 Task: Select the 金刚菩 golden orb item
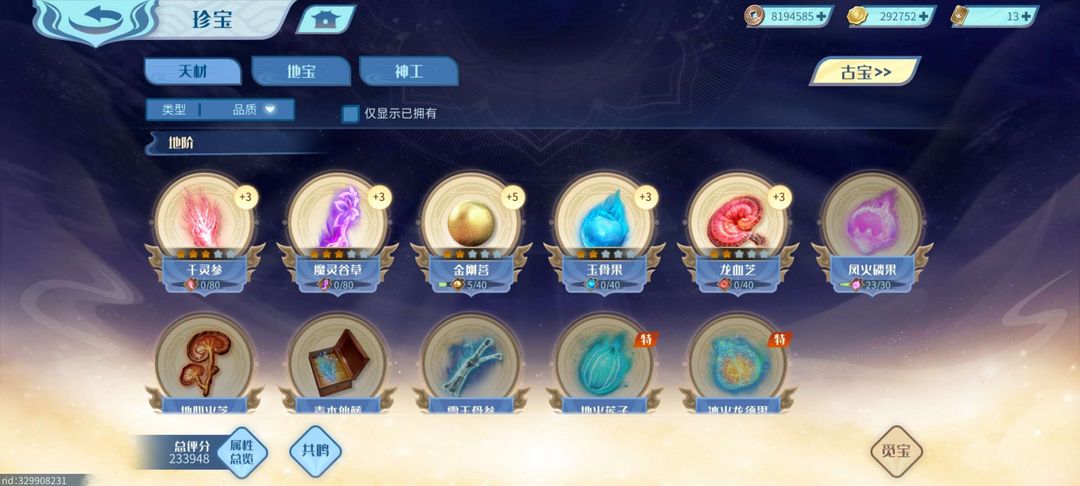(x=471, y=219)
